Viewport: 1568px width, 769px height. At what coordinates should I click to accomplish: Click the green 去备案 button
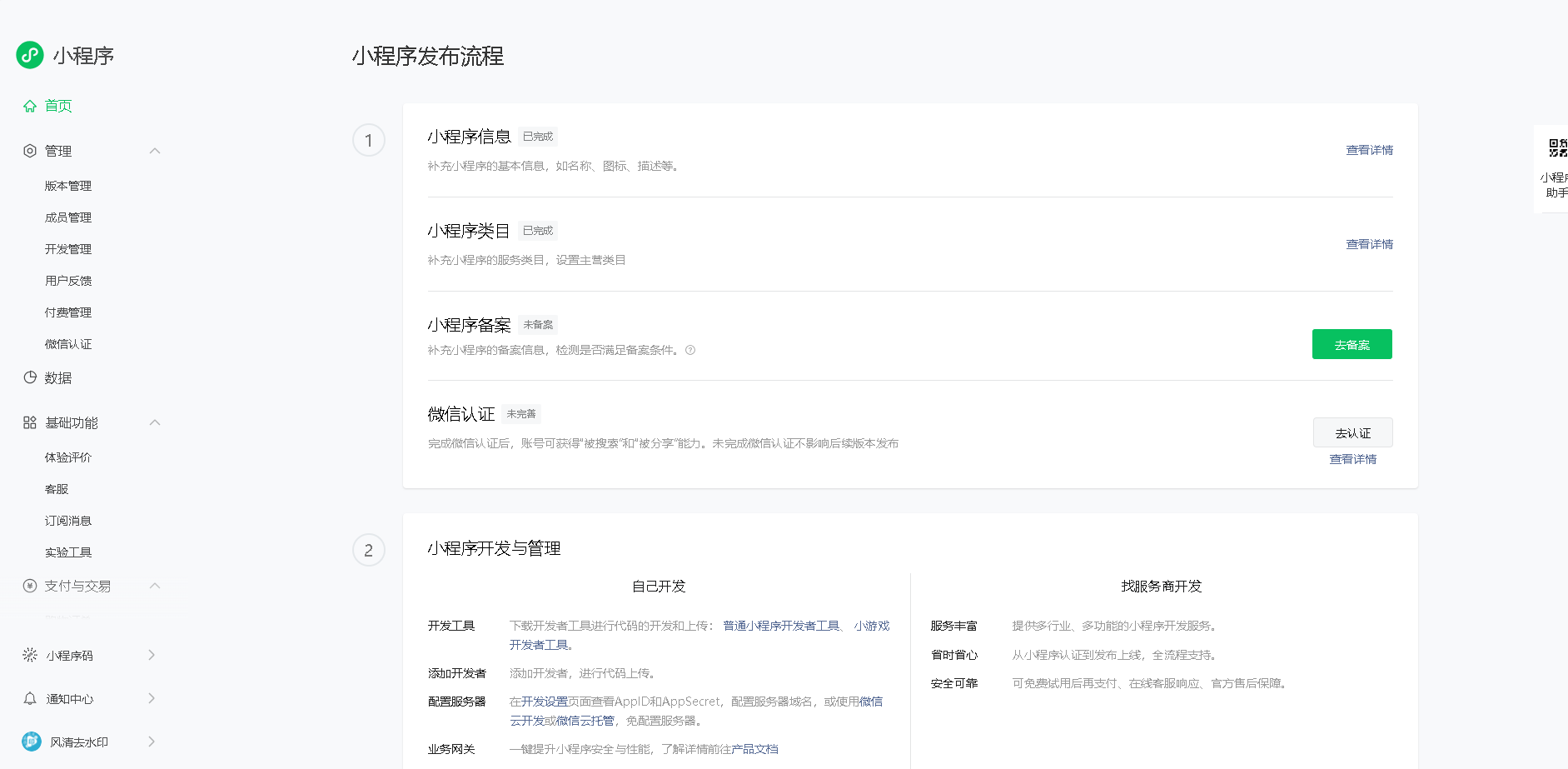point(1352,344)
